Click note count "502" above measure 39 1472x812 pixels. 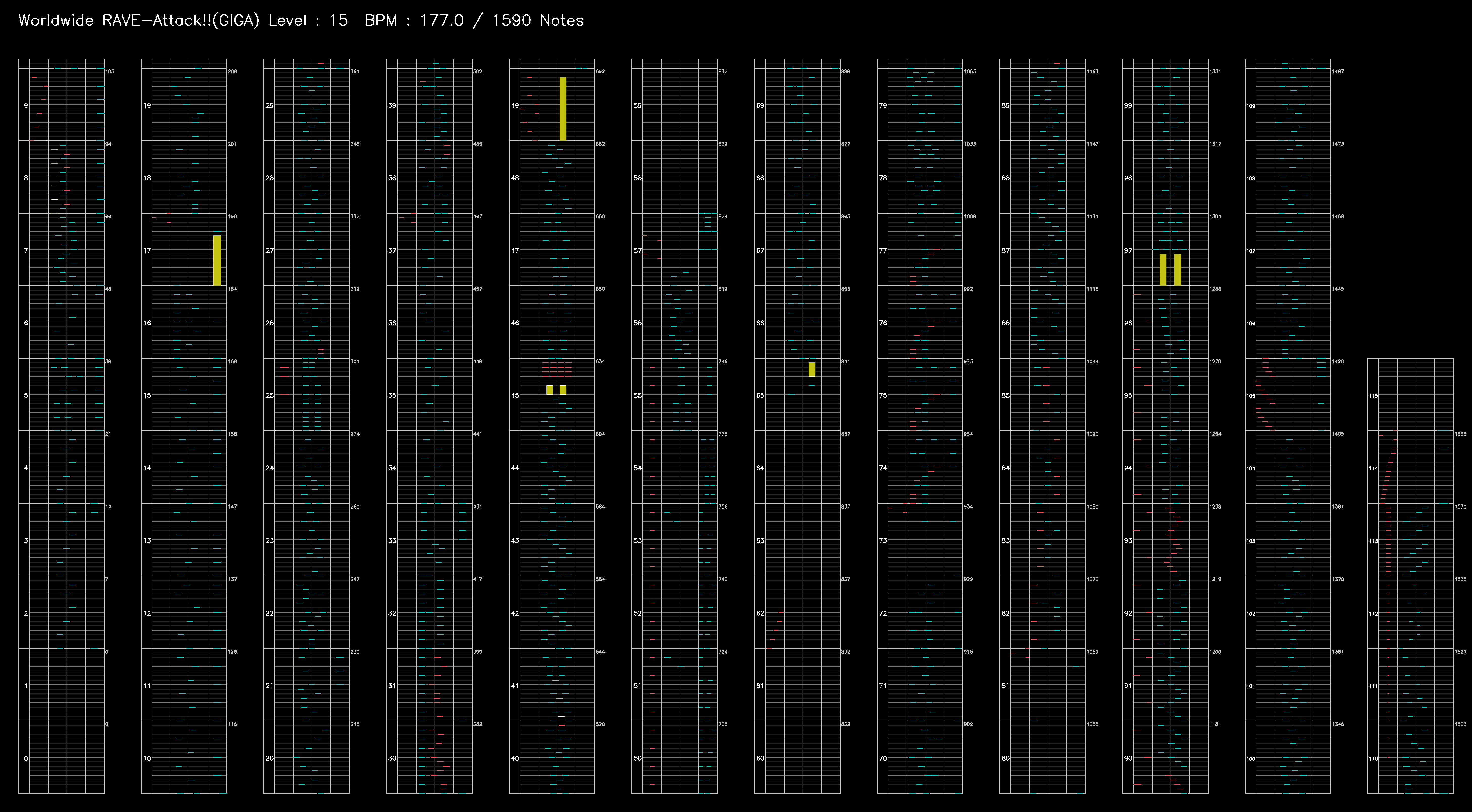click(x=478, y=72)
